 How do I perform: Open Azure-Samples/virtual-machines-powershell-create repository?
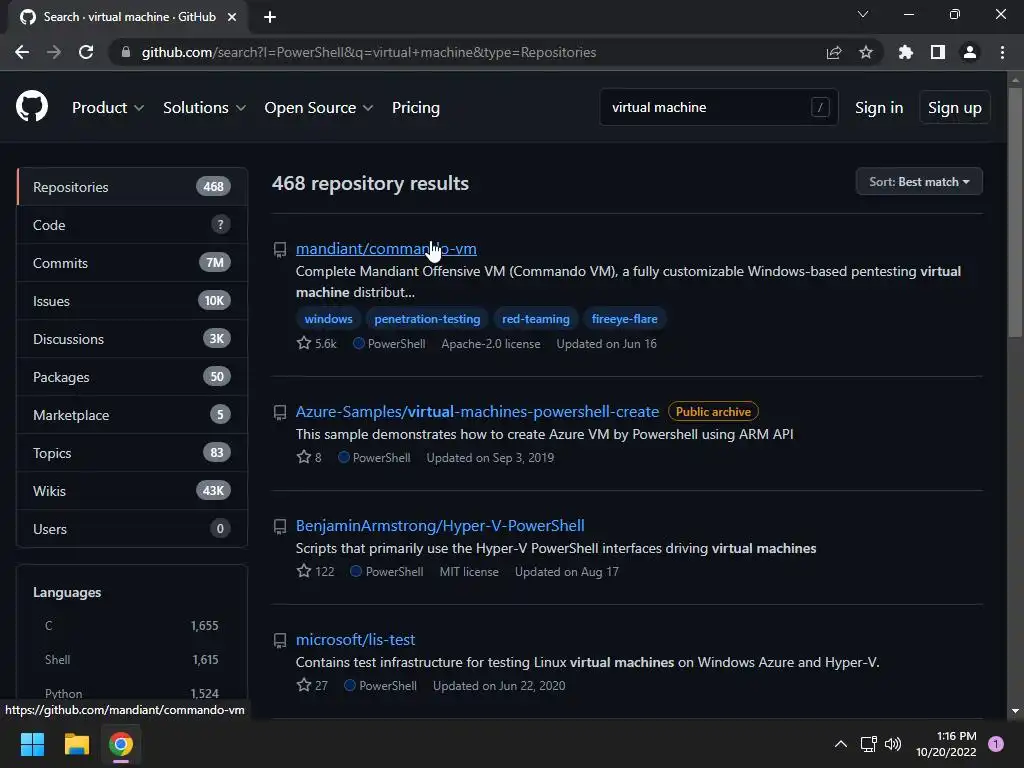(477, 411)
